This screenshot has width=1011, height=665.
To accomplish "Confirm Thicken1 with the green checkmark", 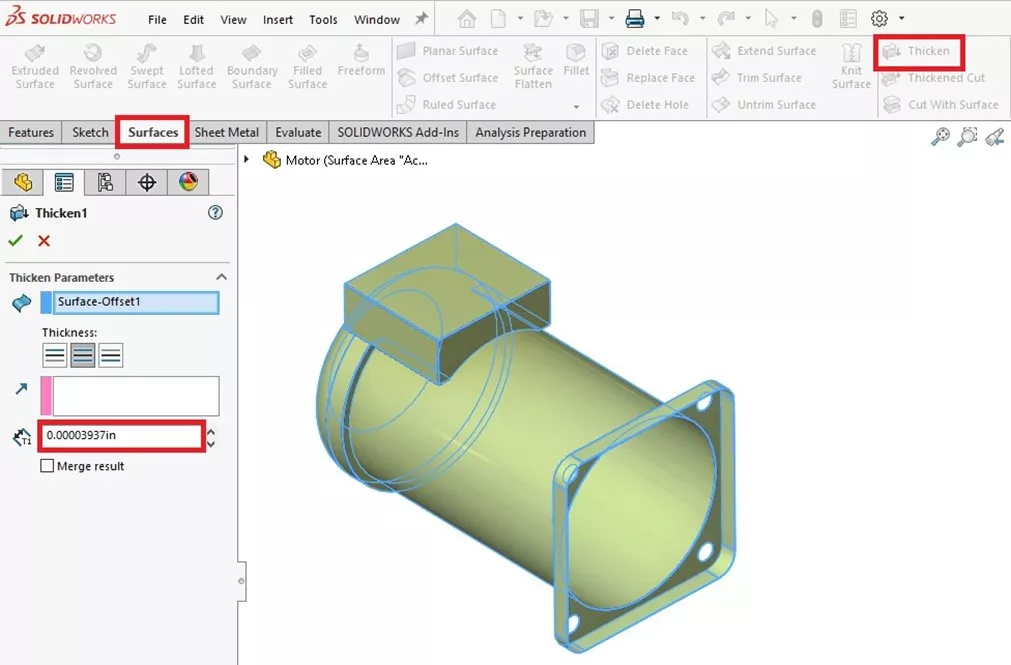I will (17, 241).
